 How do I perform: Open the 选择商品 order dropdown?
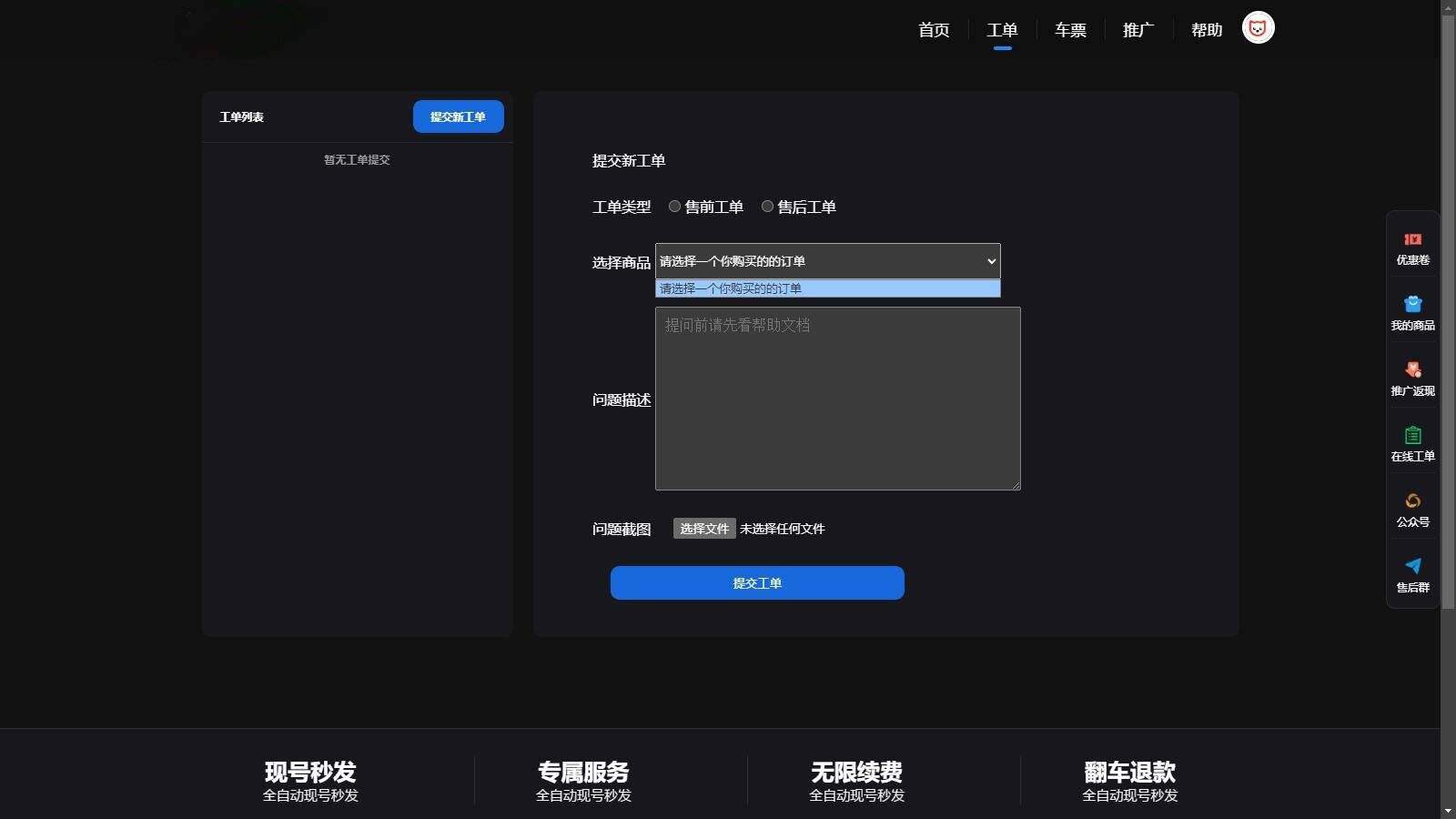827,261
